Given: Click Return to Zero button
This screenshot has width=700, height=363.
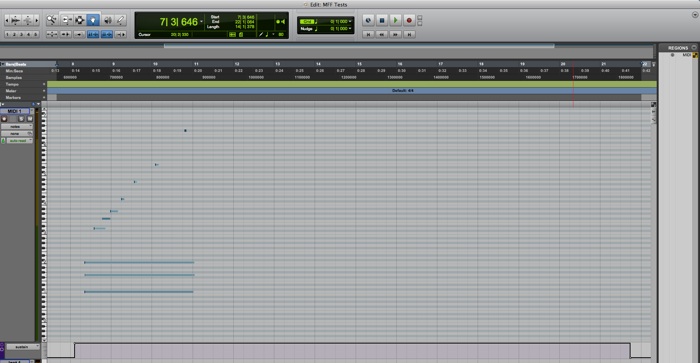Looking at the screenshot, I should [x=368, y=34].
